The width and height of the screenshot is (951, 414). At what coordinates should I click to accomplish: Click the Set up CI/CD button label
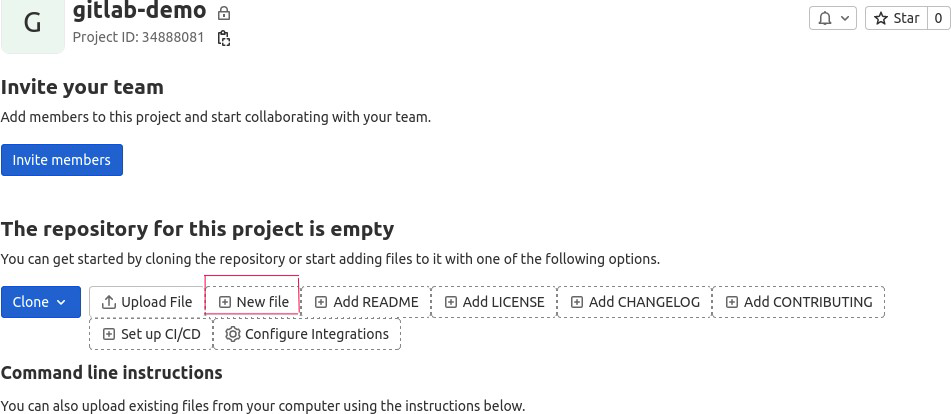point(161,334)
